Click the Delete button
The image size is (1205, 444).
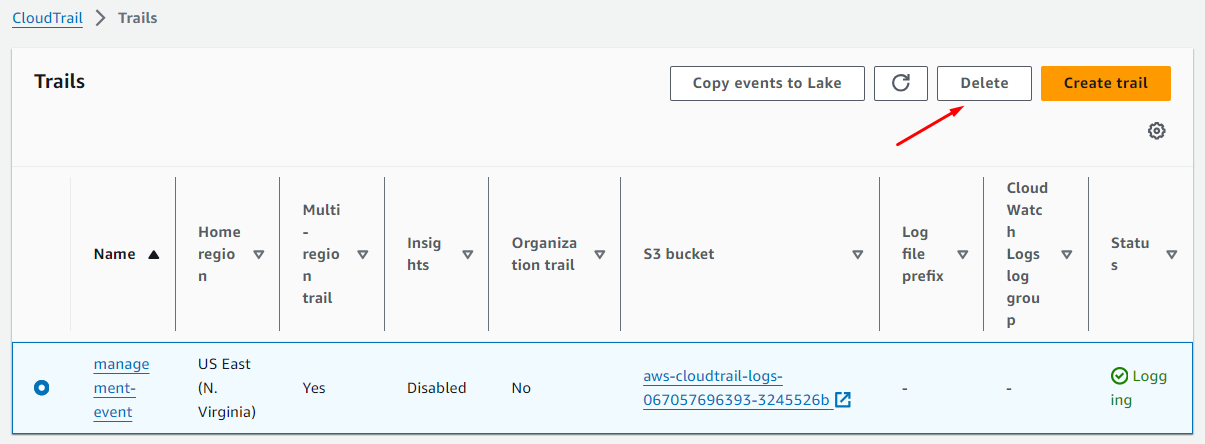(984, 83)
